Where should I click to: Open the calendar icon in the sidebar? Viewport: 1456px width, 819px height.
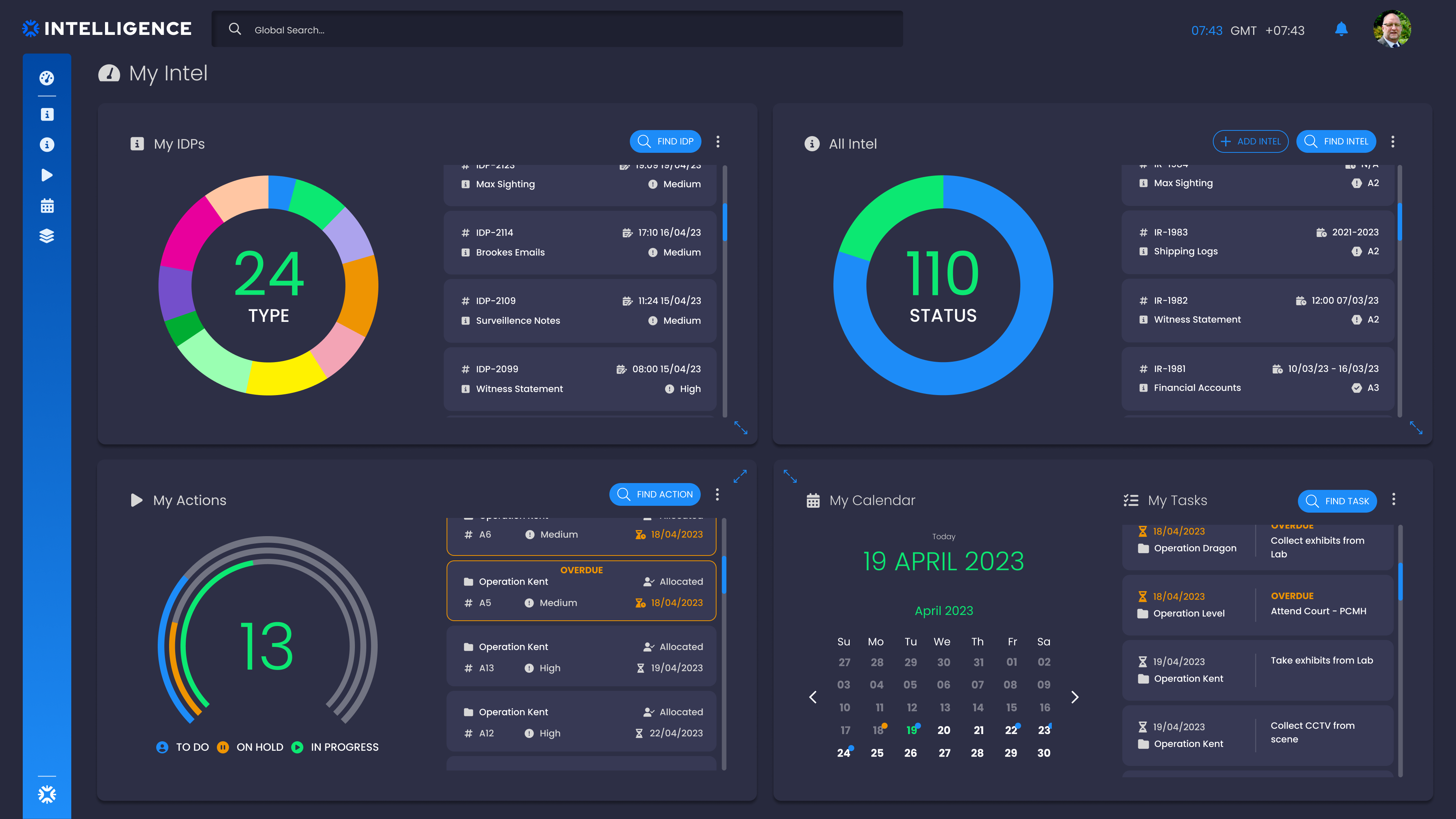click(x=47, y=206)
